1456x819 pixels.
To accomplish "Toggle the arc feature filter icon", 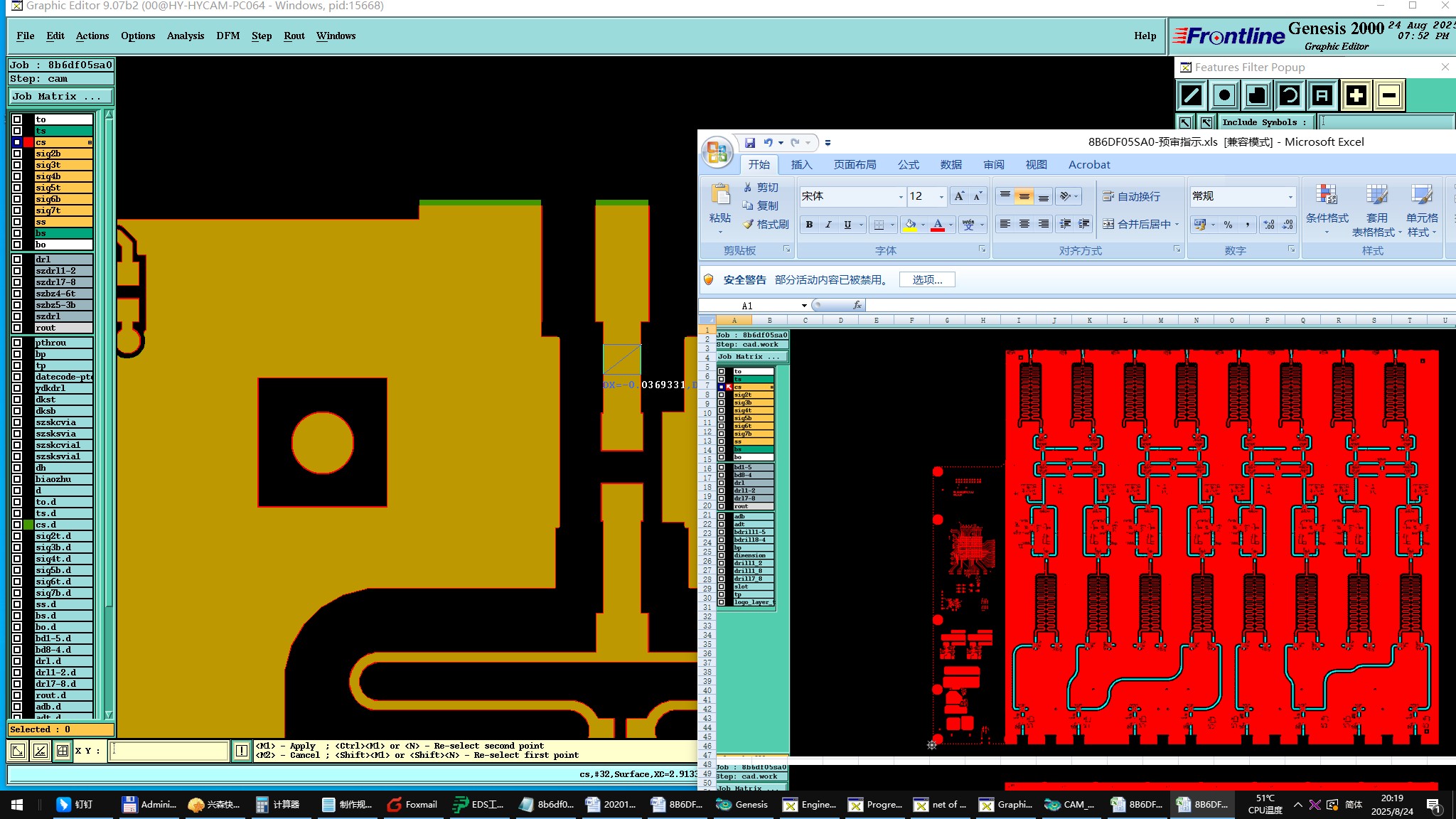I will [x=1290, y=95].
